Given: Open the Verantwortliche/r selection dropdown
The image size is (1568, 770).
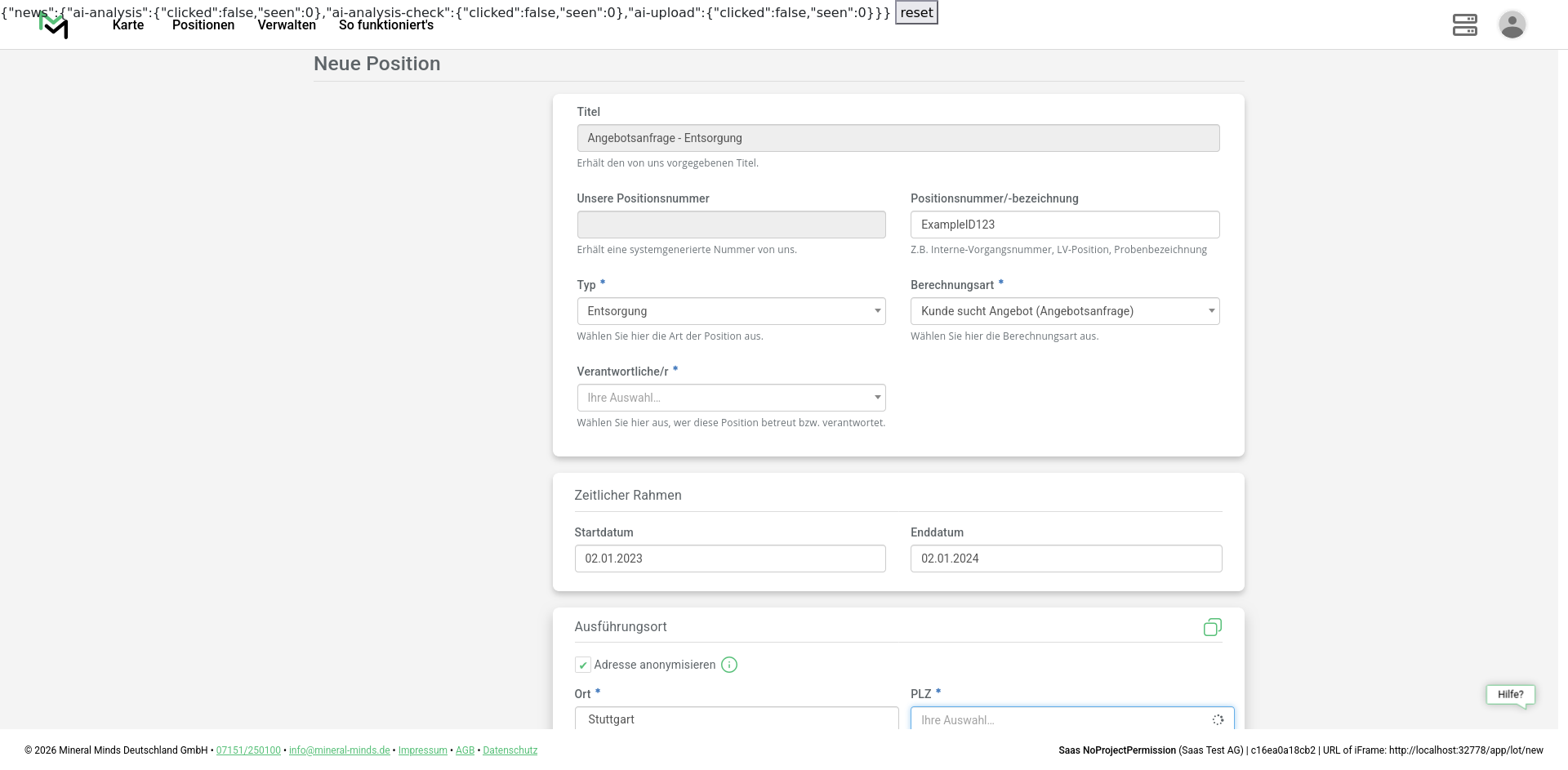Looking at the screenshot, I should (x=731, y=398).
